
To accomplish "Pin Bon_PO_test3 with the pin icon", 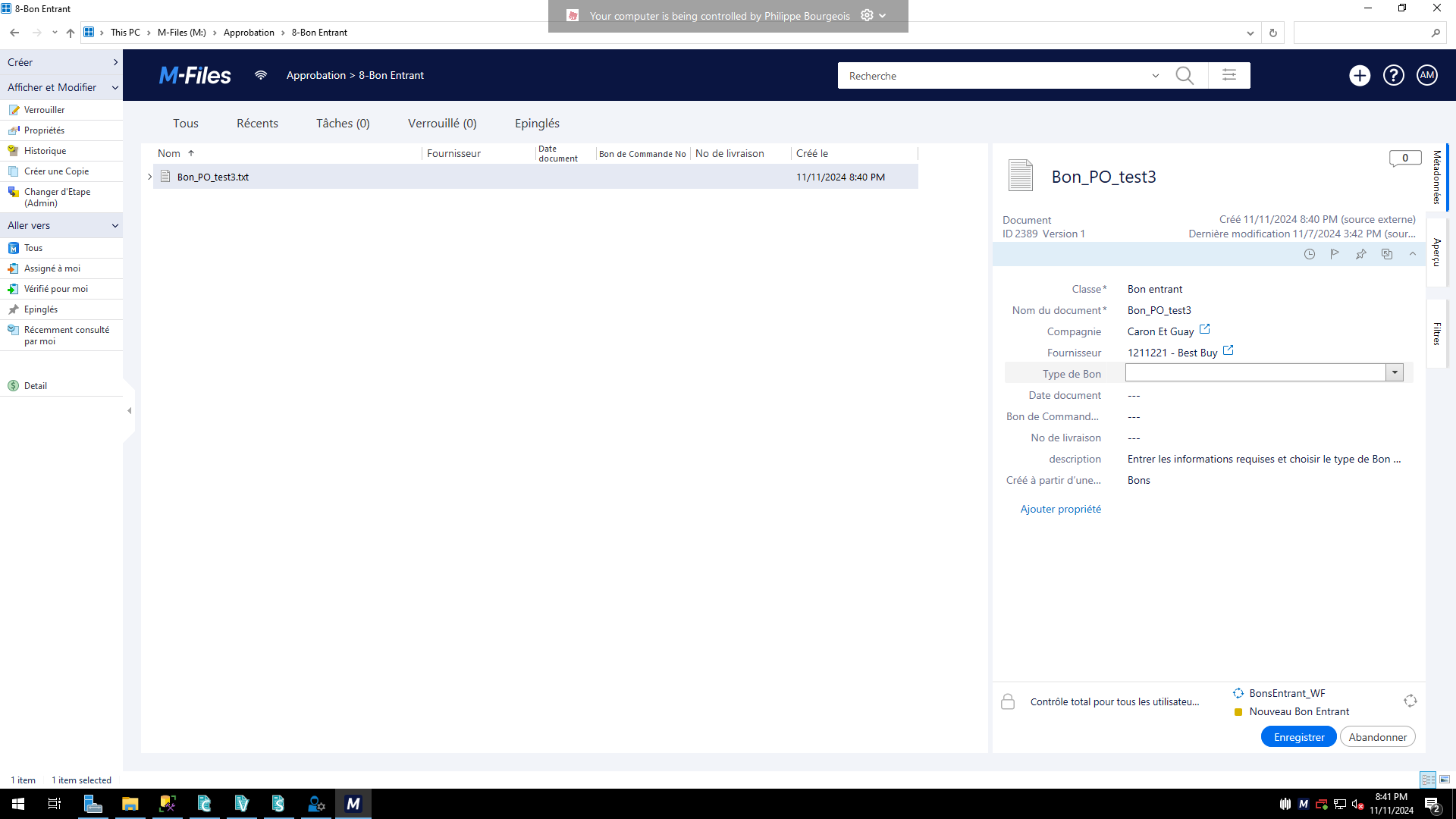I will [x=1361, y=254].
